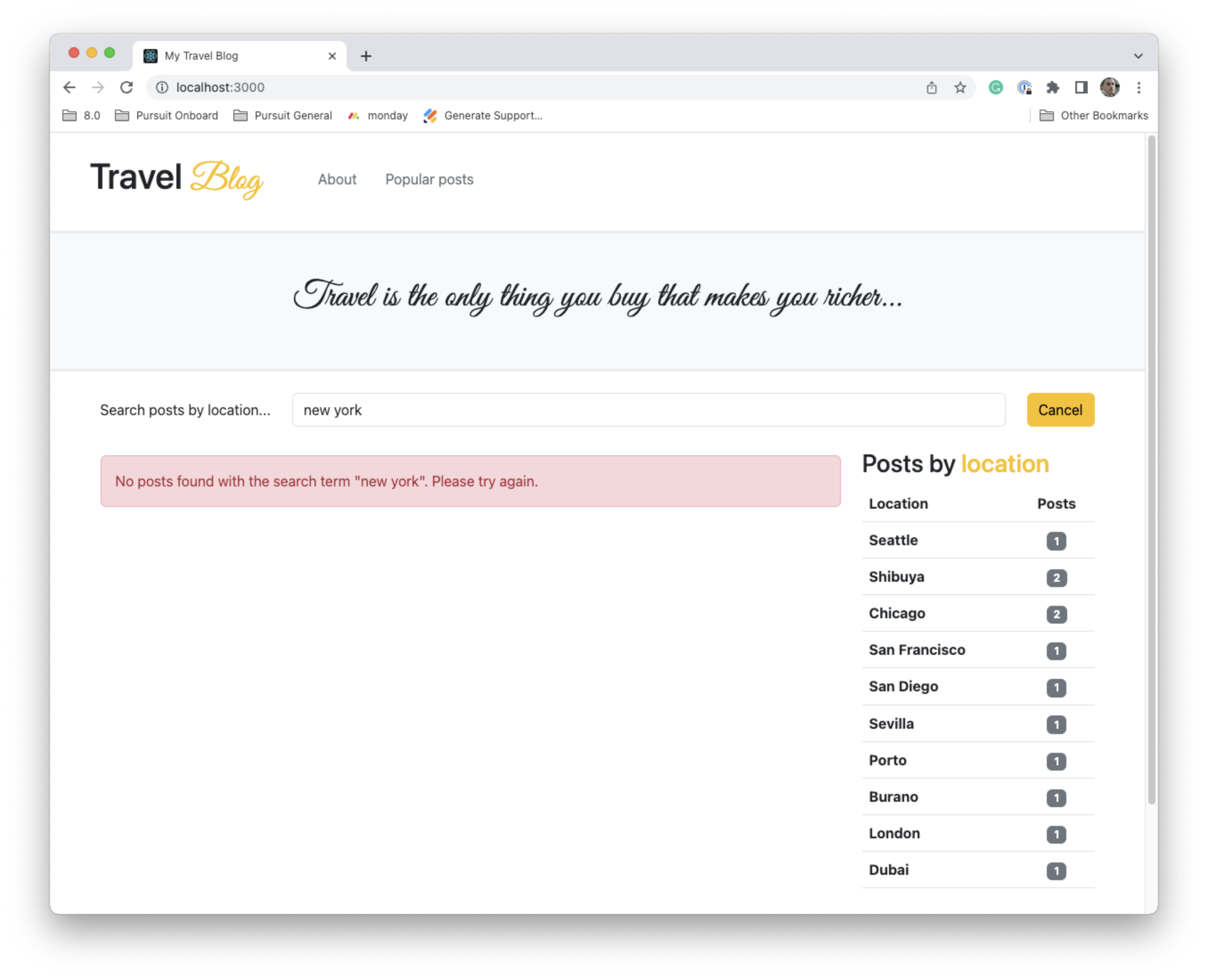1208x980 pixels.
Task: Click the Popular posts navigation menu item
Action: click(430, 179)
